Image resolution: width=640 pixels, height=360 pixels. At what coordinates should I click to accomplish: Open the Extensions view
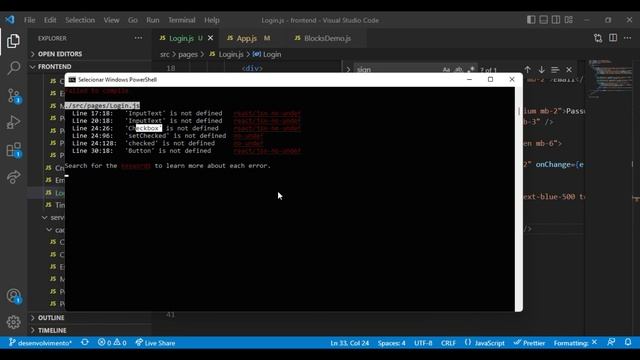14,150
